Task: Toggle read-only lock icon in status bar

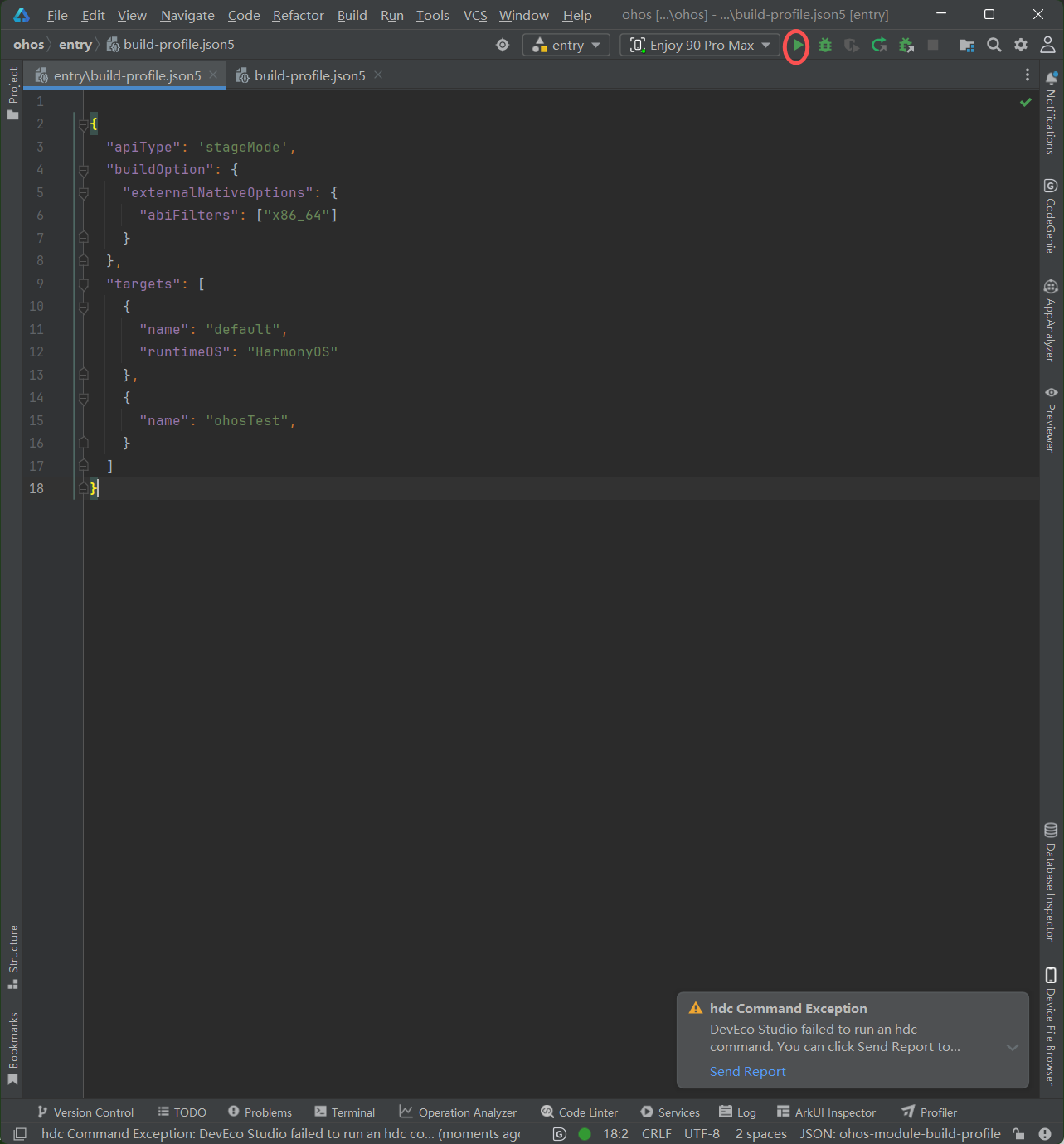Action: click(x=1018, y=1133)
